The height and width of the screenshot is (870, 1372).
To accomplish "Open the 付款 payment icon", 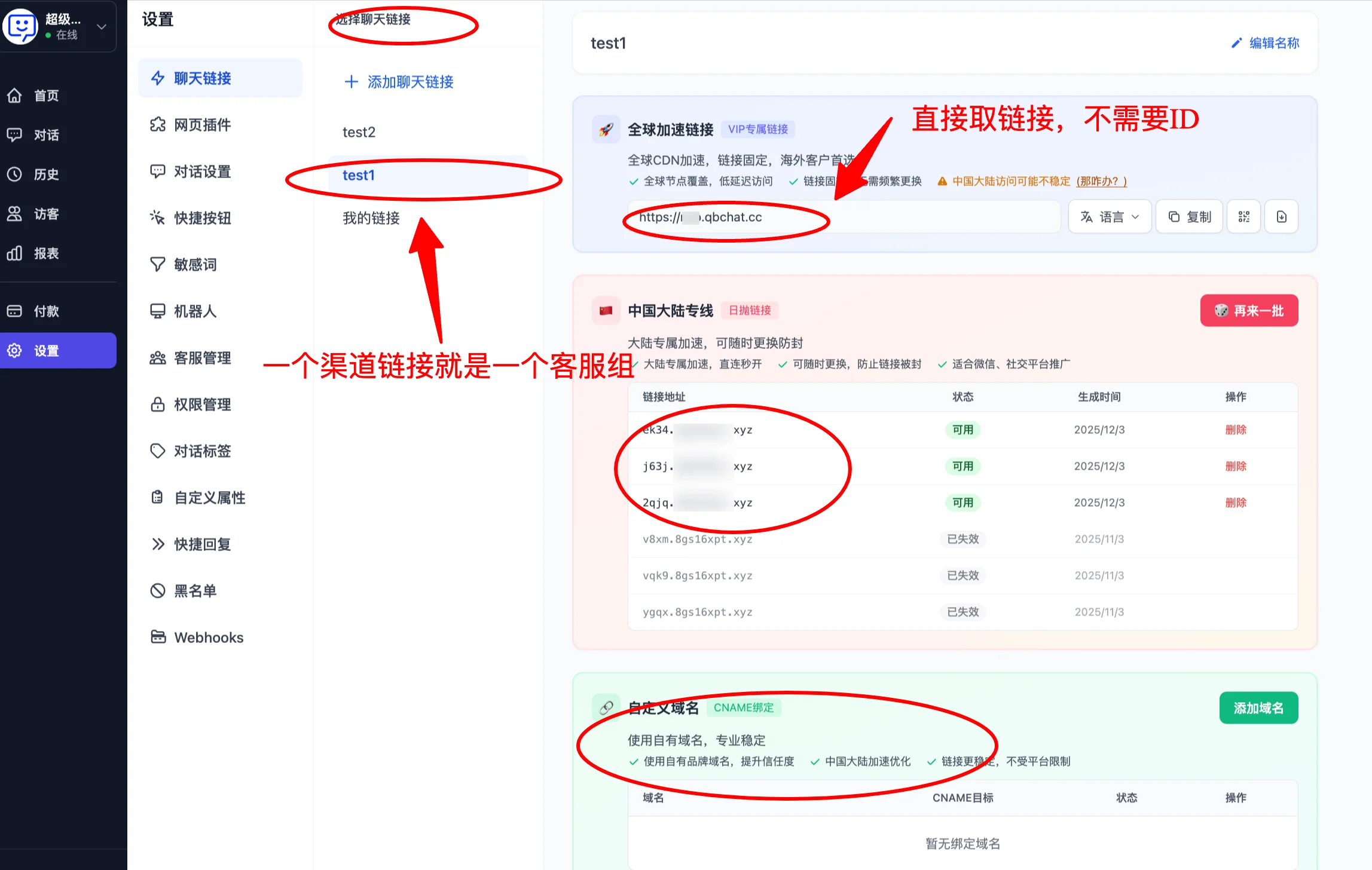I will [15, 311].
